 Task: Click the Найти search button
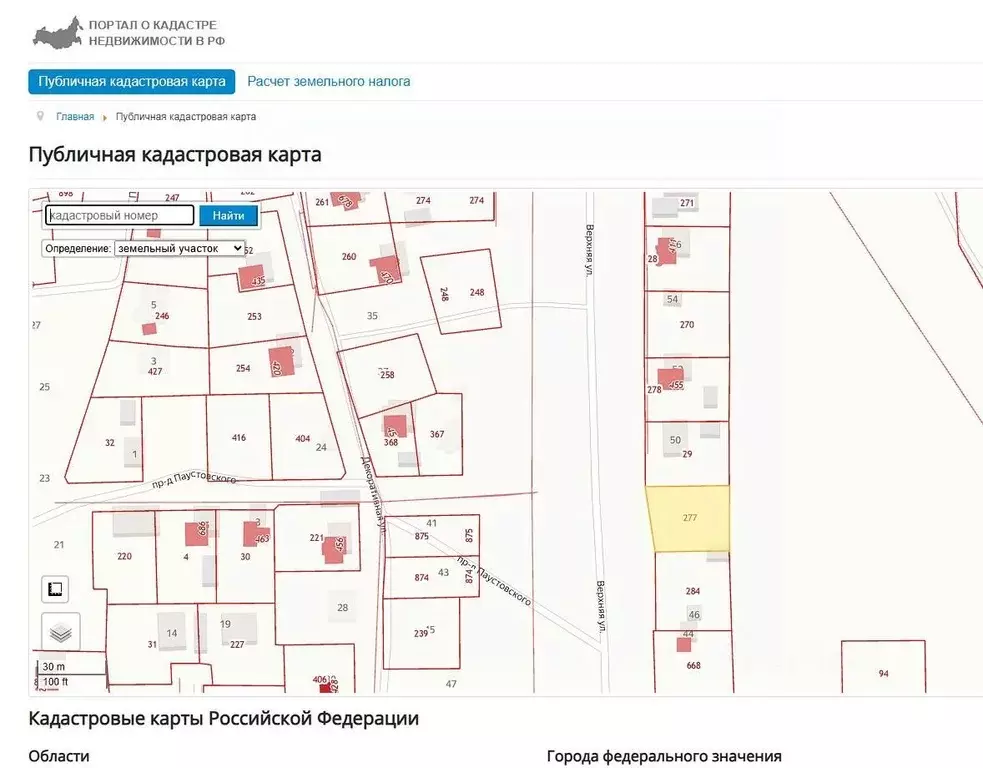[x=228, y=215]
